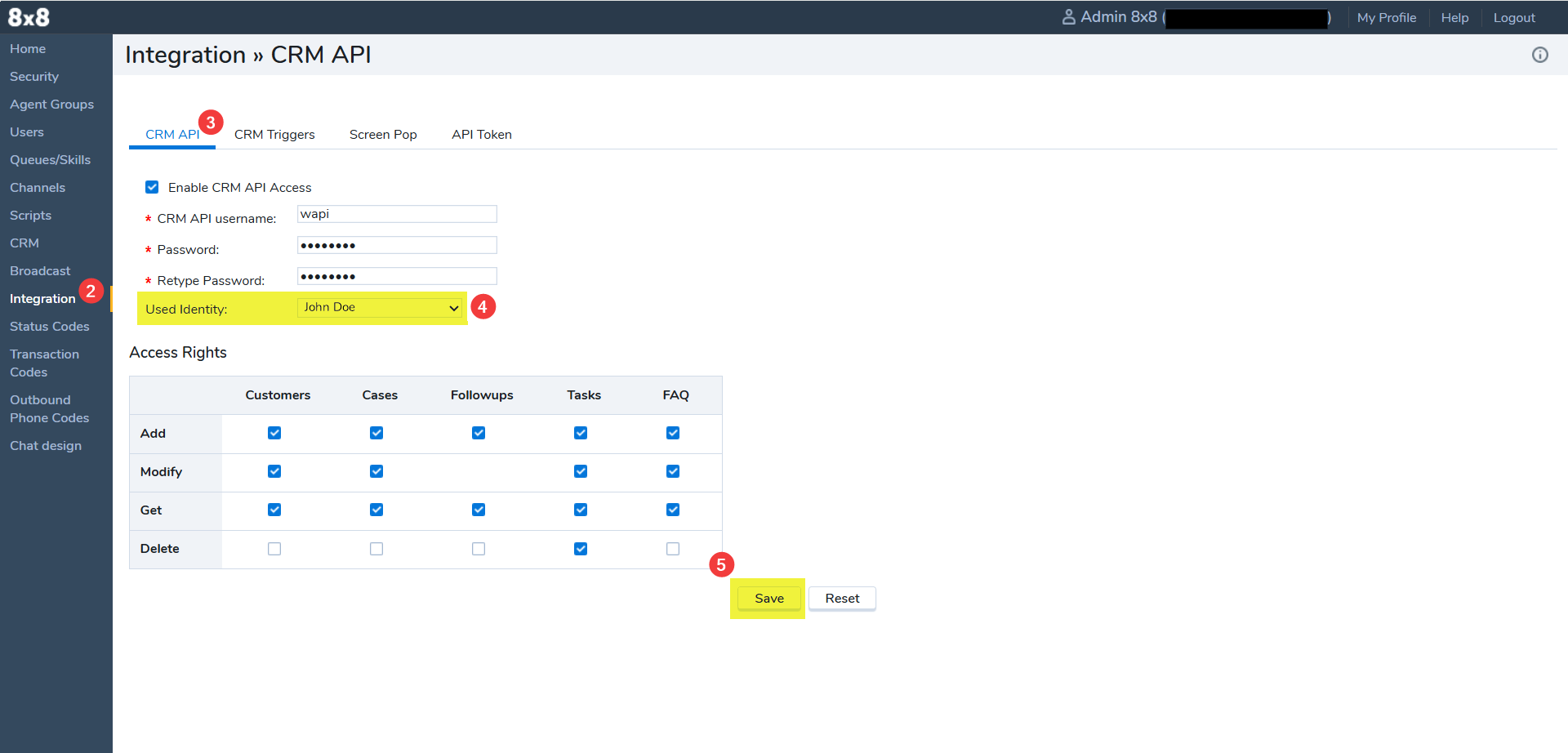Click the Followups column header
Image resolution: width=1568 pixels, height=753 pixels.
pyautogui.click(x=482, y=395)
